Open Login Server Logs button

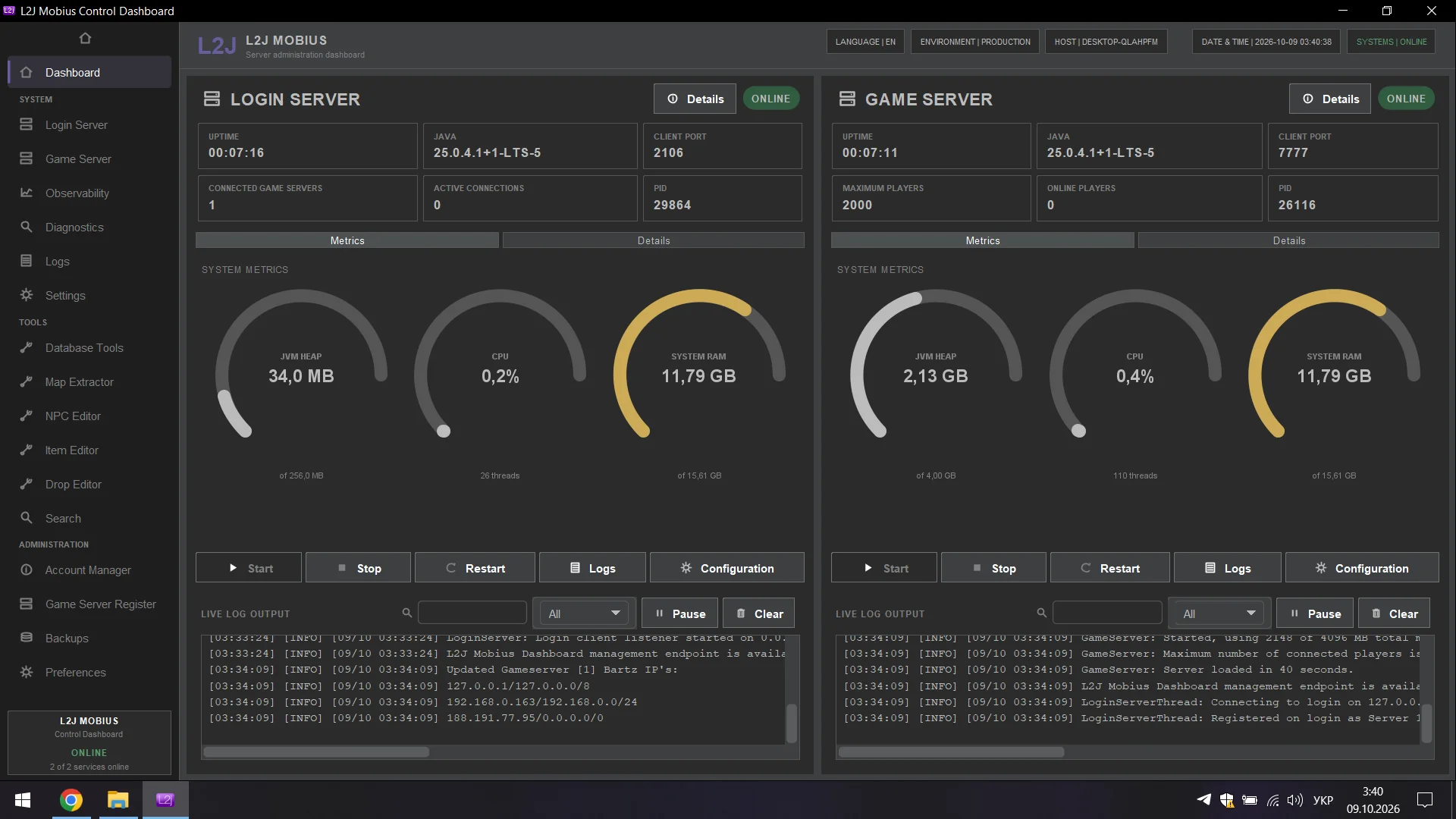[x=592, y=568]
